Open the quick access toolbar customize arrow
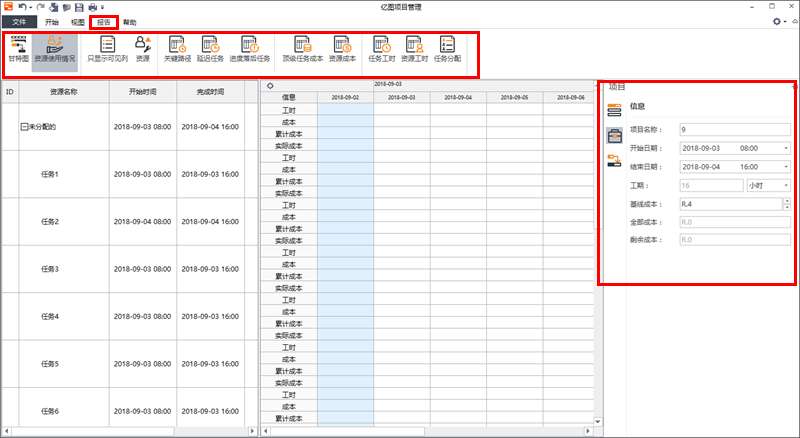Screen dimensions: 800x438 102,8
